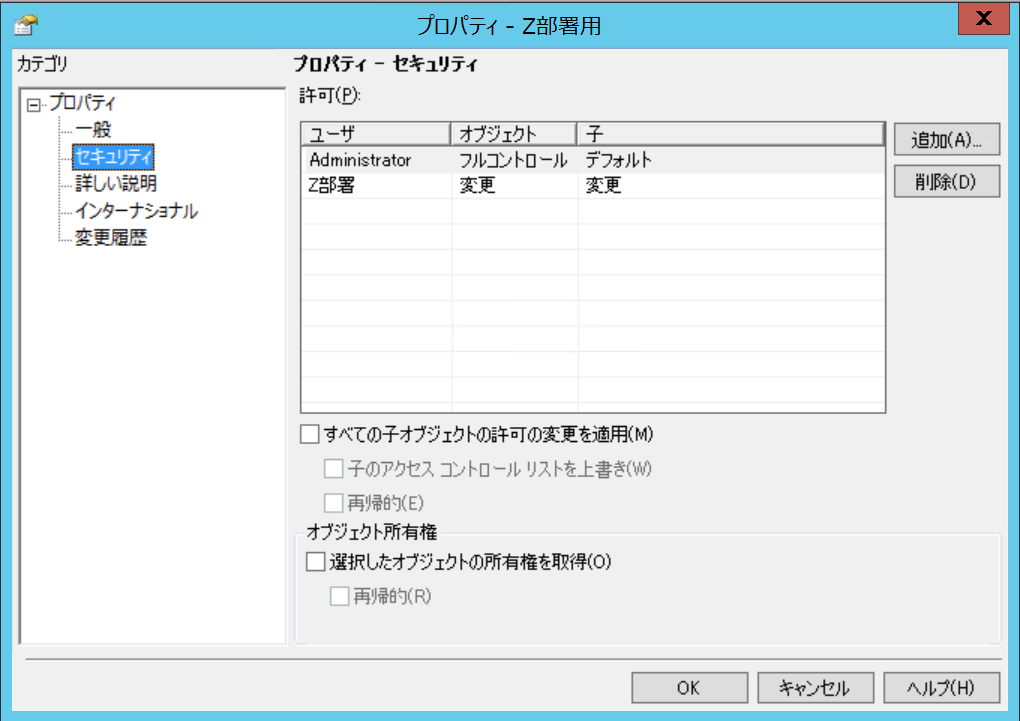This screenshot has width=1020, height=721.
Task: Enable すべての子オブジェクトの許可の変更を適用 checkbox
Action: click(x=310, y=434)
